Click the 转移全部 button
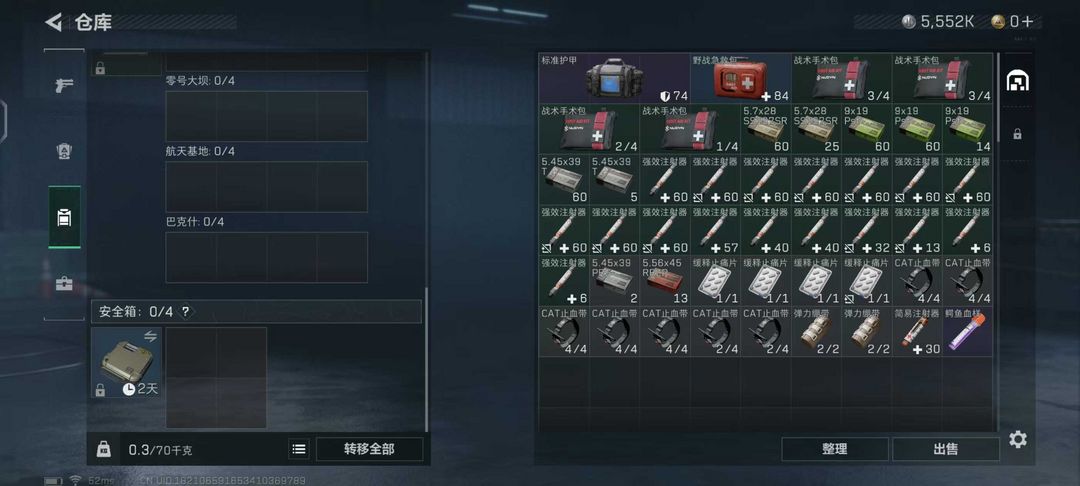1080x486 pixels. (369, 449)
